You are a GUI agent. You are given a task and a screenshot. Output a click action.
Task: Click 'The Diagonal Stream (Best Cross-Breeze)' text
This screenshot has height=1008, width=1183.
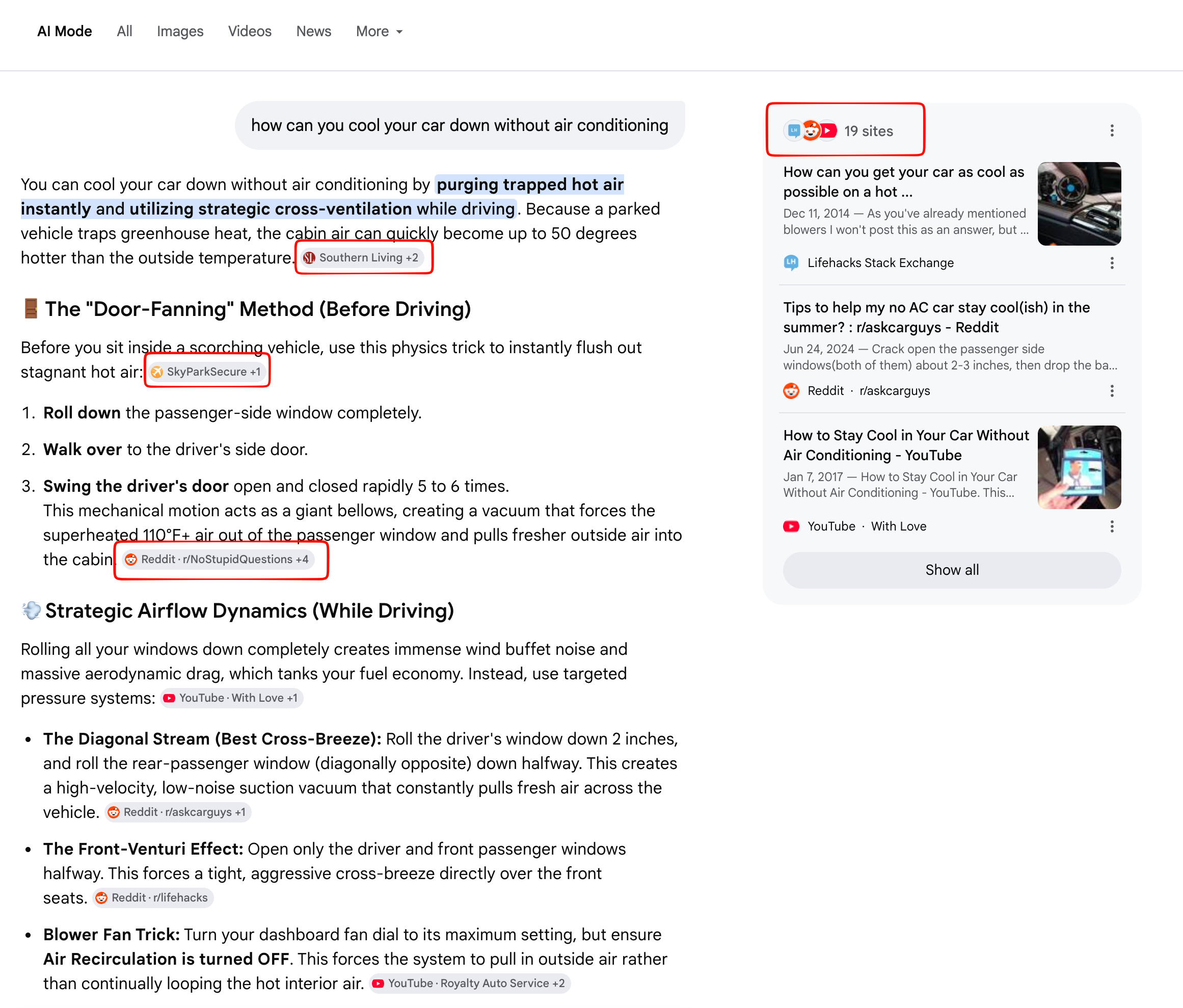click(x=212, y=739)
